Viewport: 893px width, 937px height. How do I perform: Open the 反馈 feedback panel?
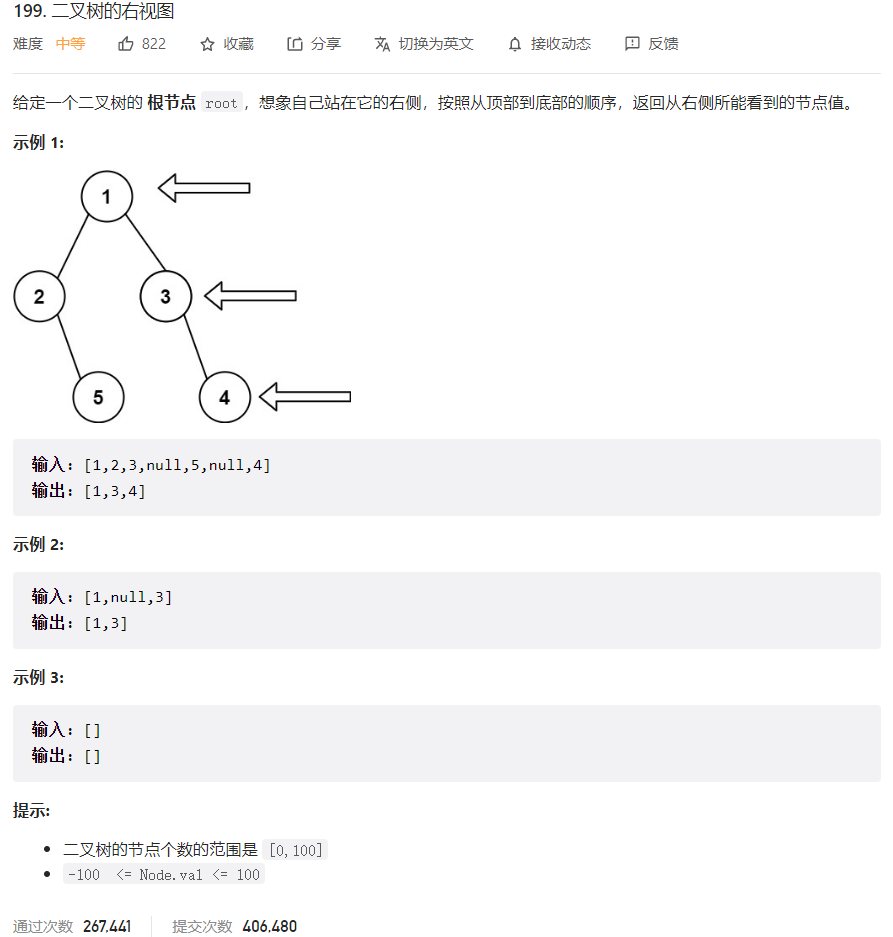pyautogui.click(x=661, y=44)
